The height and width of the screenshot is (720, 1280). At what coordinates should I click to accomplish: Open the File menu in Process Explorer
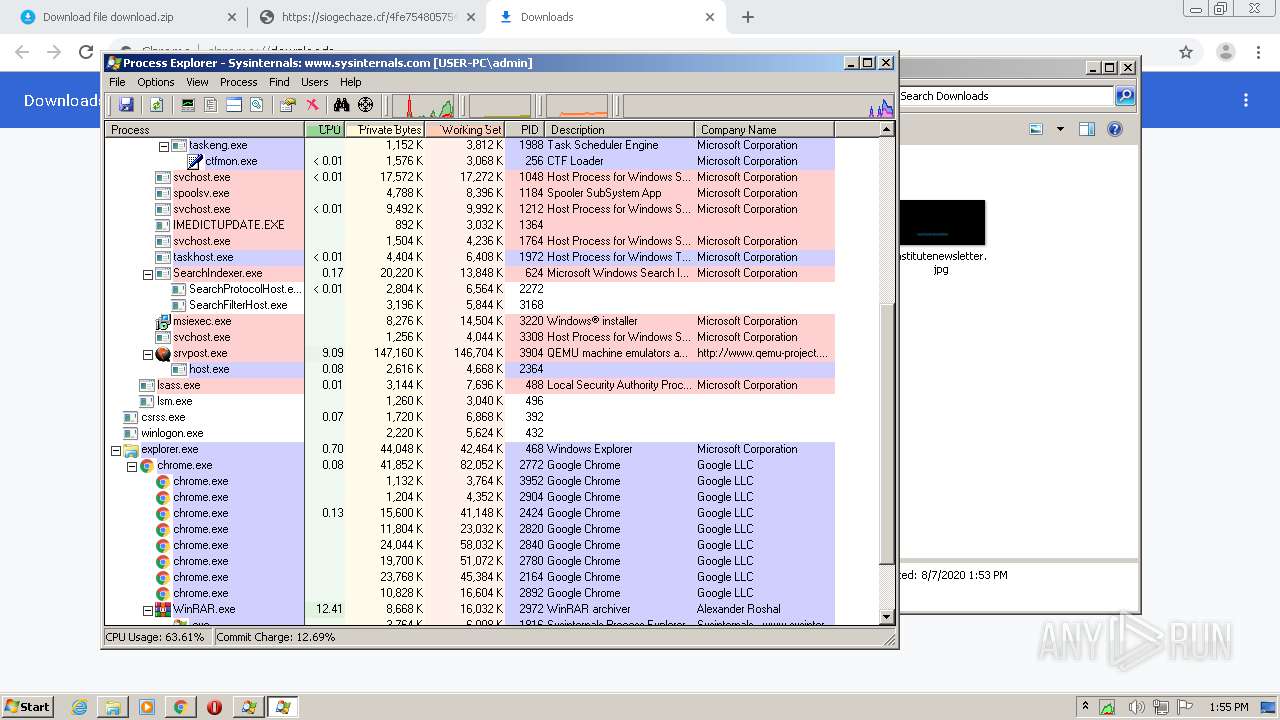click(x=117, y=82)
